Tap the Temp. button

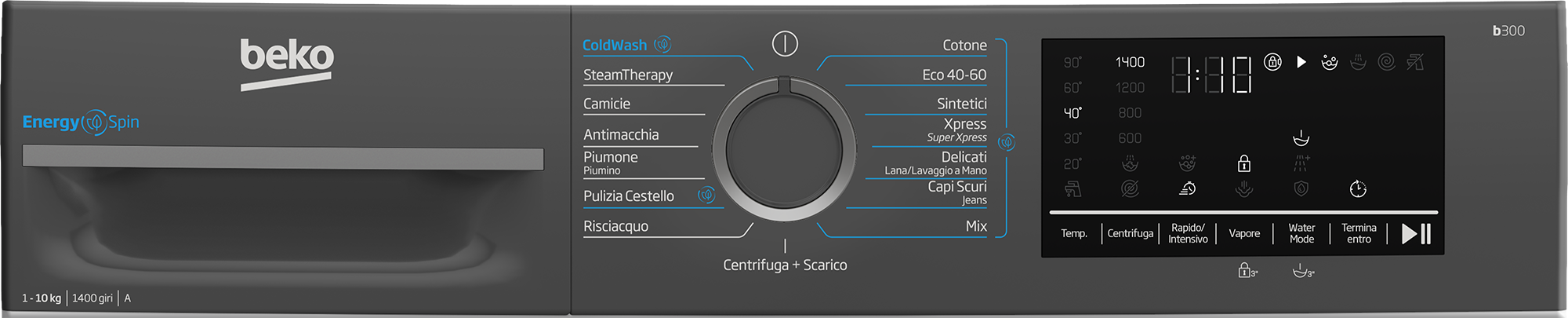click(1074, 233)
